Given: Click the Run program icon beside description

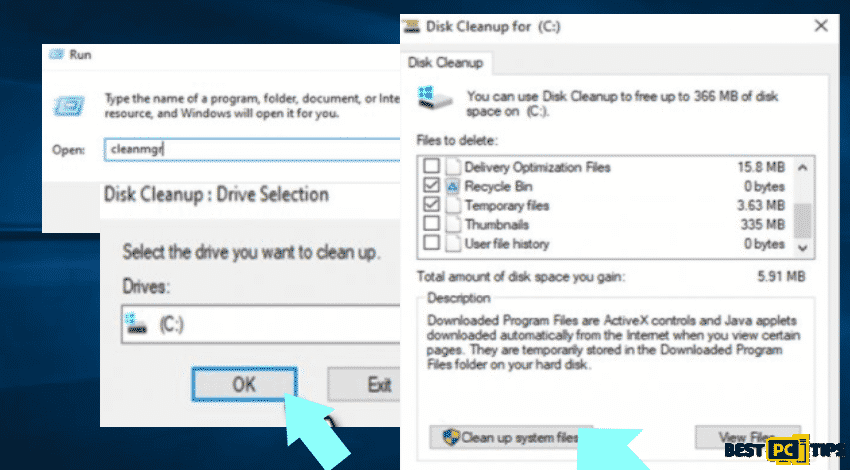Looking at the screenshot, I should 69,106.
